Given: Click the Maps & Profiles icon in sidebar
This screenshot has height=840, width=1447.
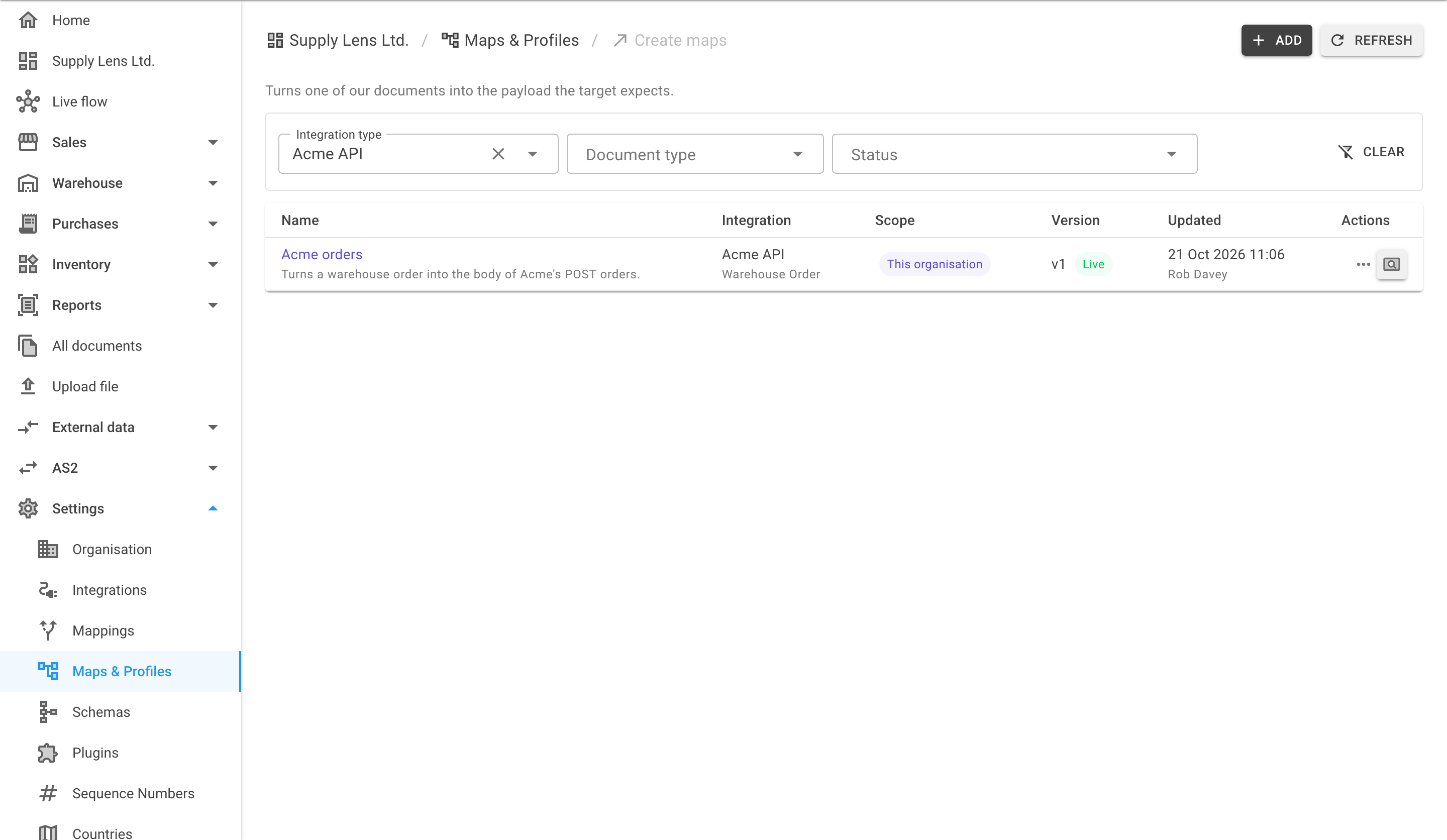Looking at the screenshot, I should [48, 671].
